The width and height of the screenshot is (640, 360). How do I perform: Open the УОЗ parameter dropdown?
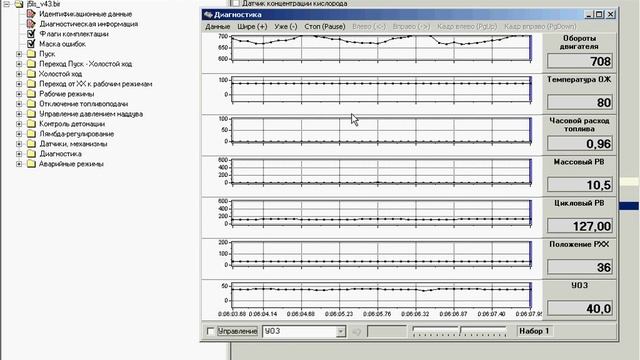click(x=340, y=331)
